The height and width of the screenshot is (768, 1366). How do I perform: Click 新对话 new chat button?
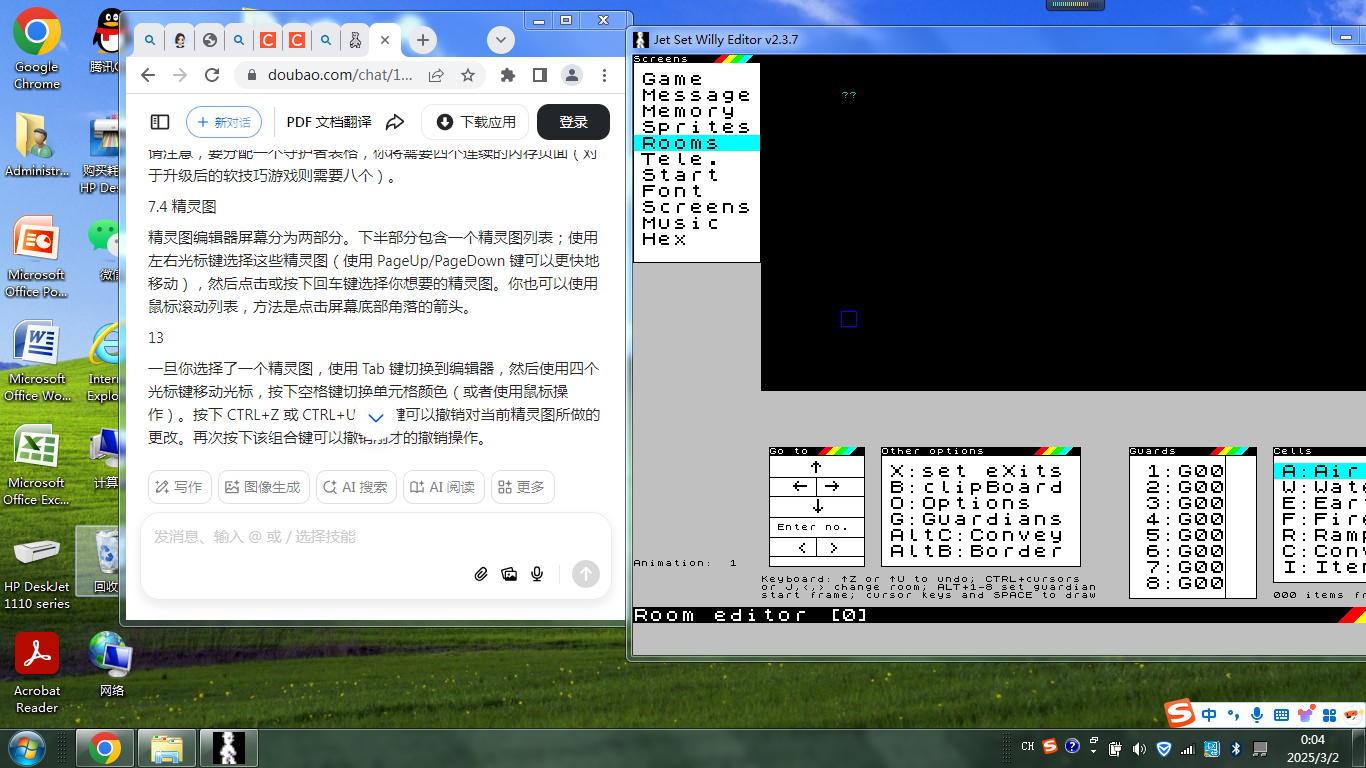pos(224,122)
